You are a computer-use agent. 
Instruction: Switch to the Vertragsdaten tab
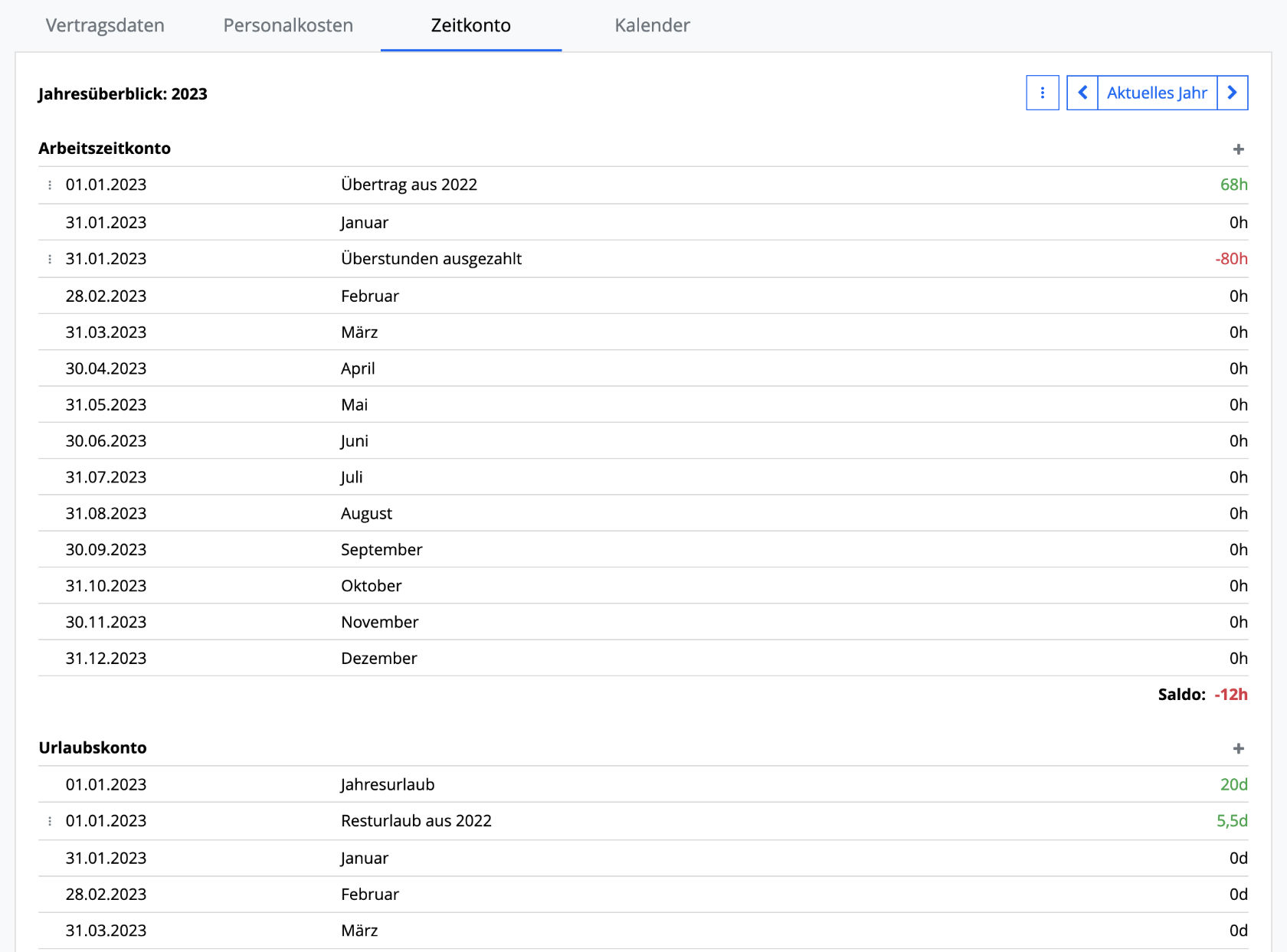click(105, 25)
